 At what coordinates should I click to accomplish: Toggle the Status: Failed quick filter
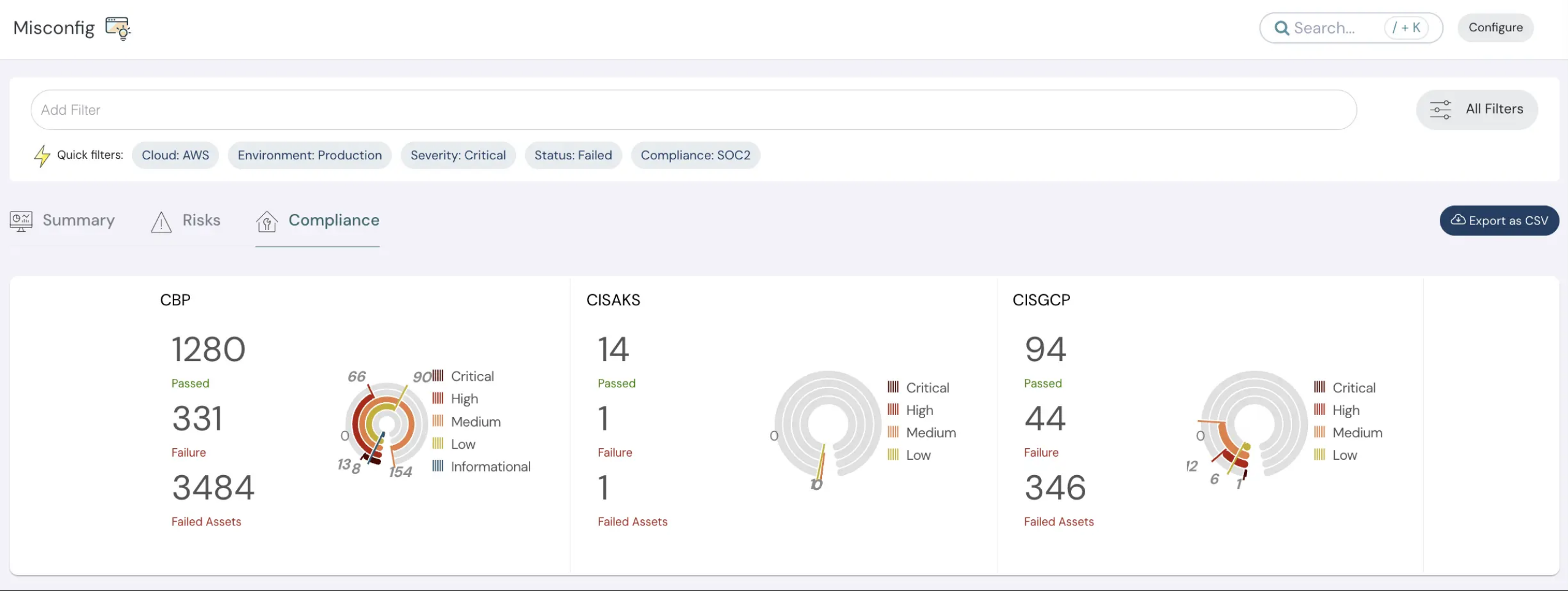coord(572,155)
